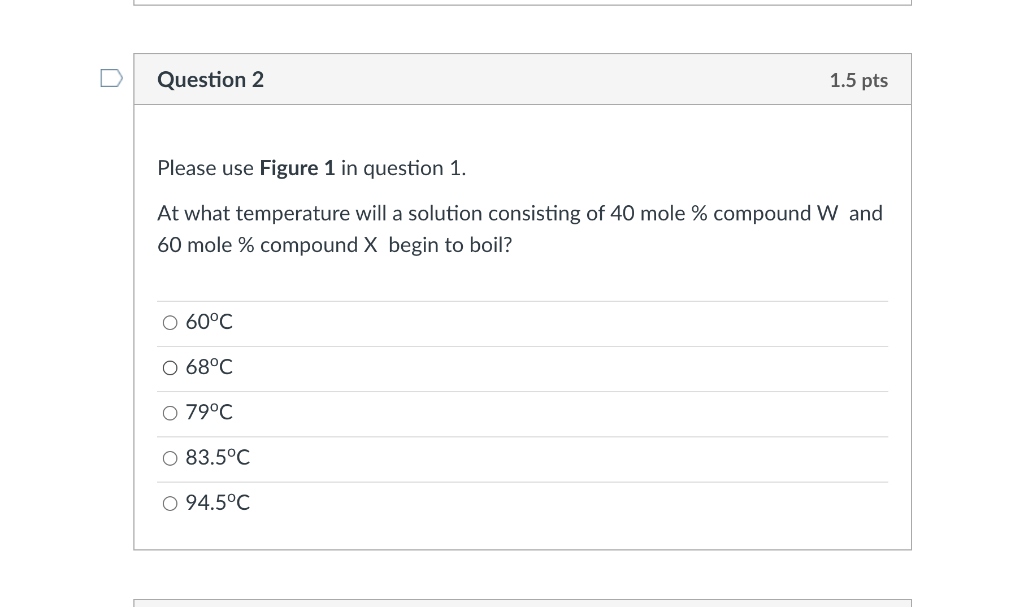Click the 60°C answer label text
The image size is (1024, 607).
click(209, 322)
